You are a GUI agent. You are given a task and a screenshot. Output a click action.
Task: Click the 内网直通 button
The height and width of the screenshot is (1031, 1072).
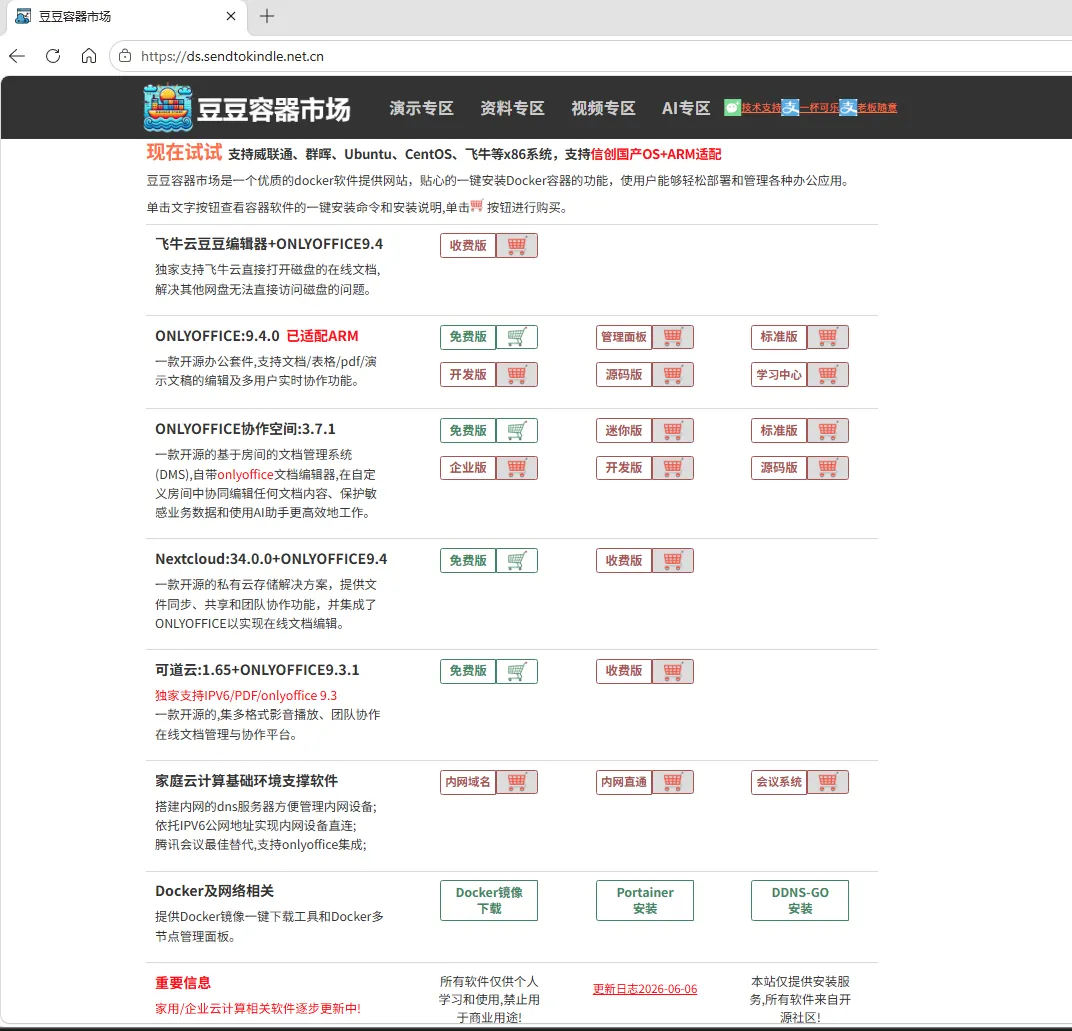624,782
